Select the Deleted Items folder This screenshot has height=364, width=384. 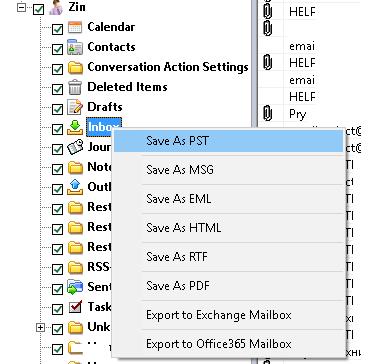click(127, 87)
